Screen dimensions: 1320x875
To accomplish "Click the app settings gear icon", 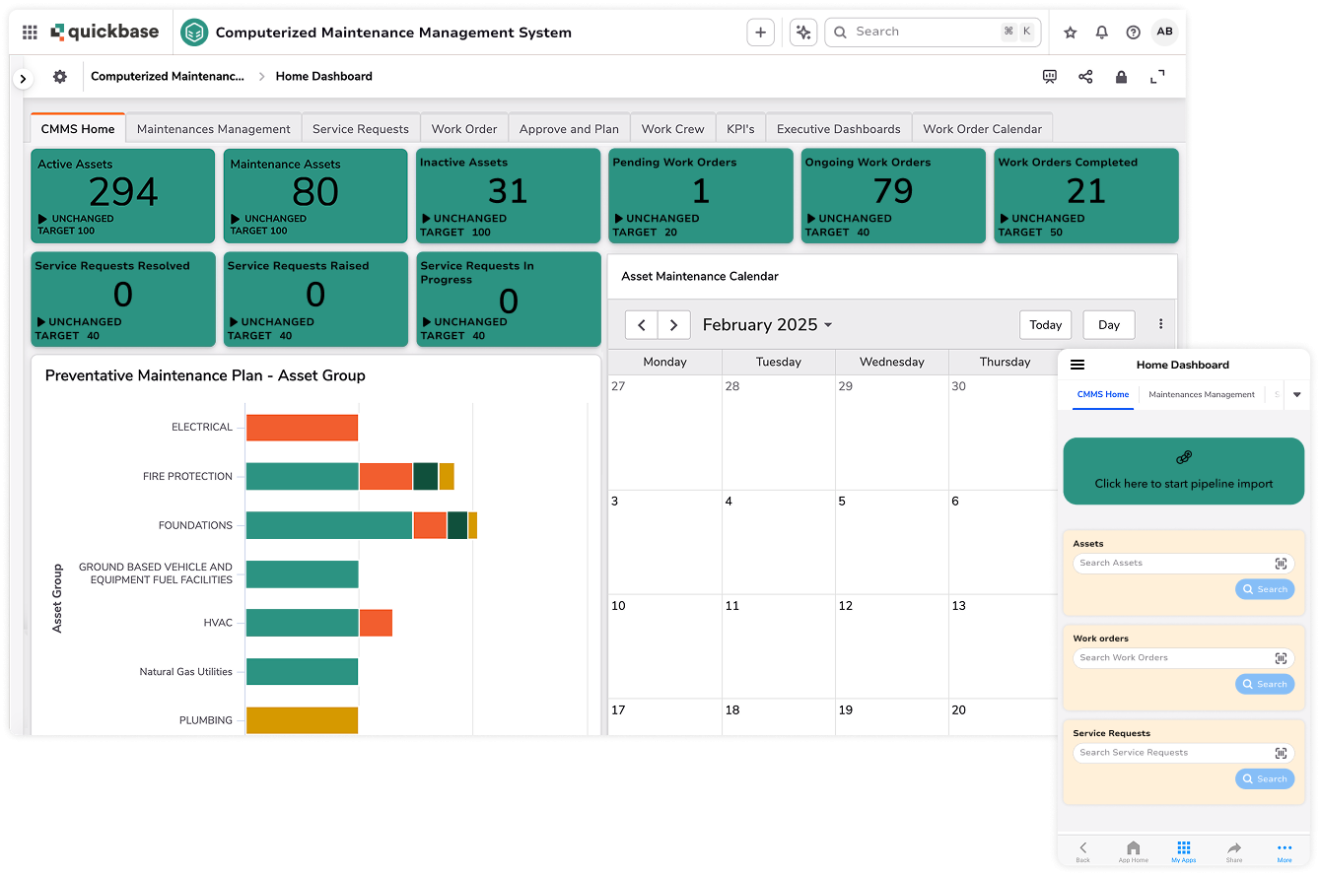I will [57, 76].
